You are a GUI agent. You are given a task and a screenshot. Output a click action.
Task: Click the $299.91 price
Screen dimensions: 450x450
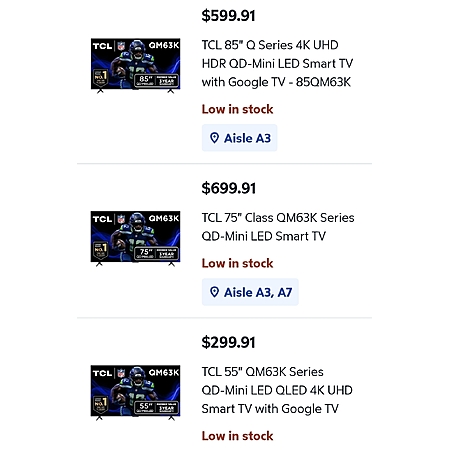(x=228, y=342)
